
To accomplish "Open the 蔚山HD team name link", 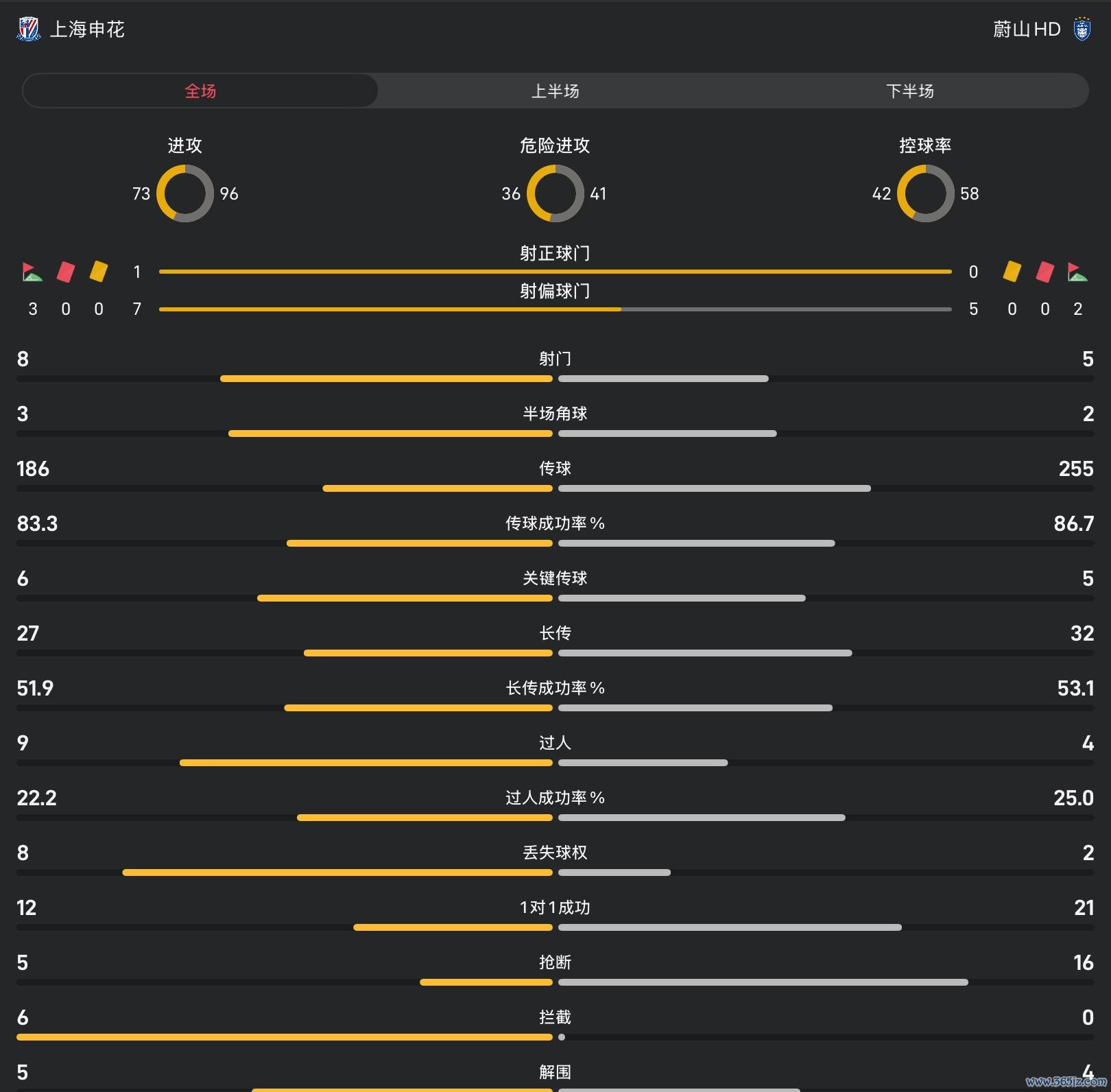I will coord(1027,29).
